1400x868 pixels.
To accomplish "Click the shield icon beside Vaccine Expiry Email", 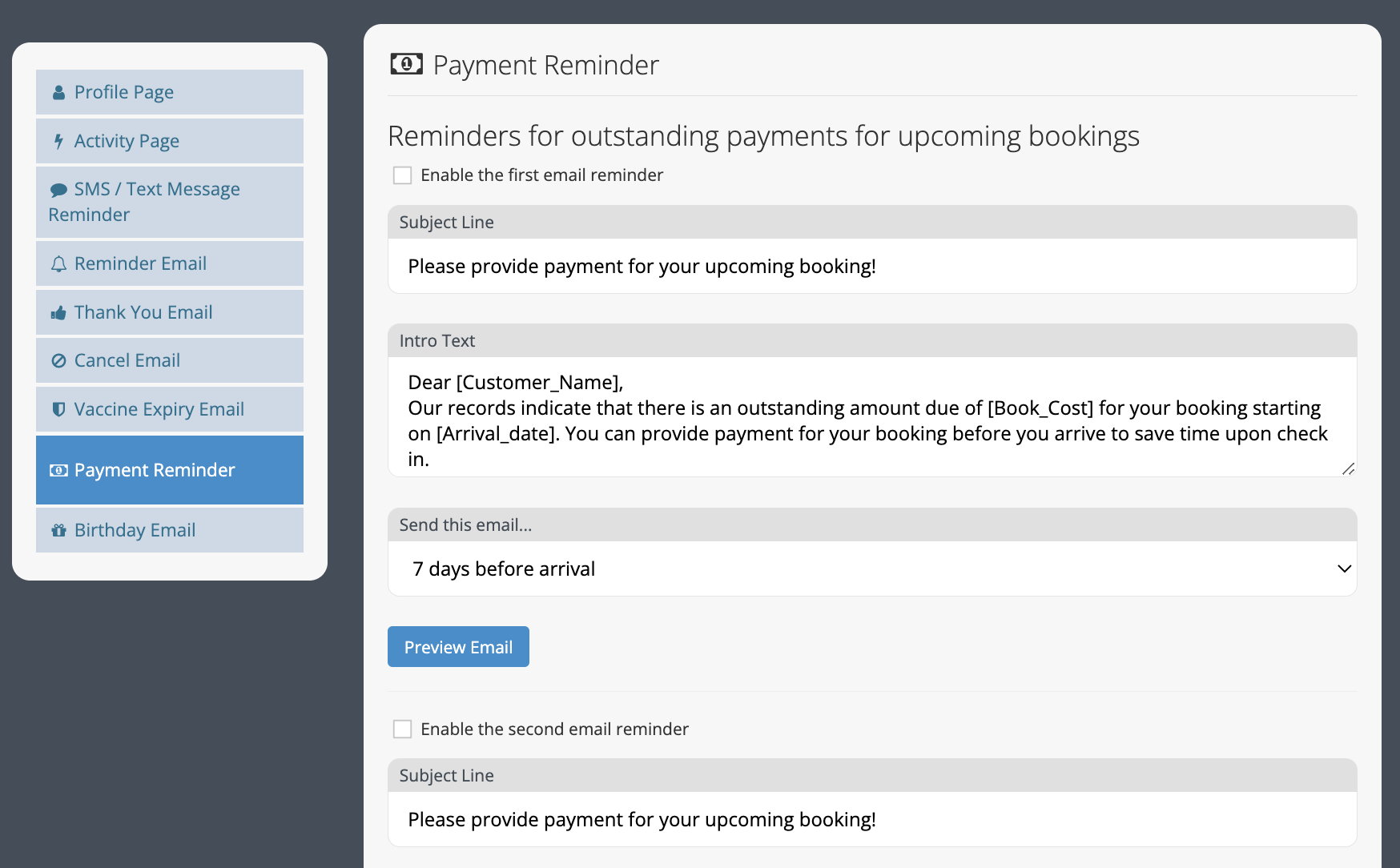I will 58,409.
